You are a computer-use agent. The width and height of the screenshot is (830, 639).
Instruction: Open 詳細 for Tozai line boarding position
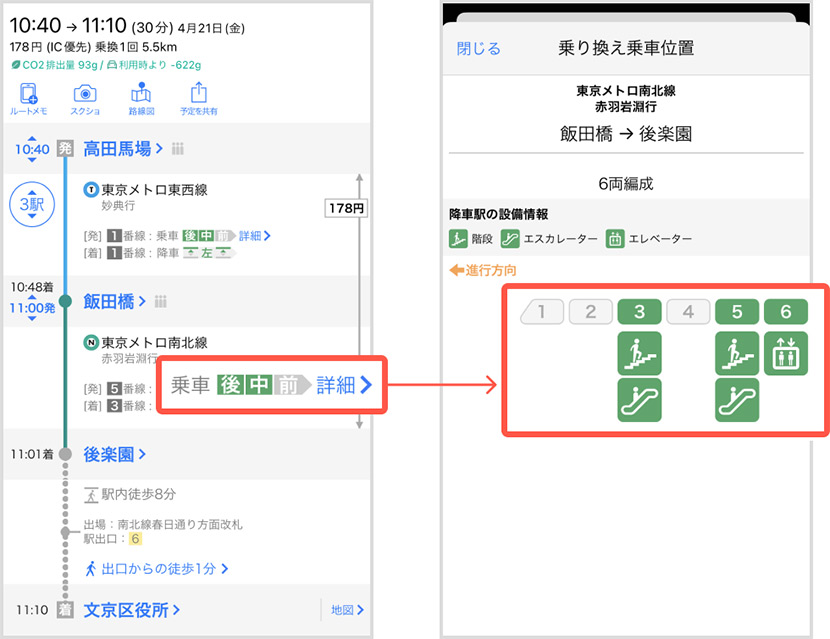tap(255, 236)
